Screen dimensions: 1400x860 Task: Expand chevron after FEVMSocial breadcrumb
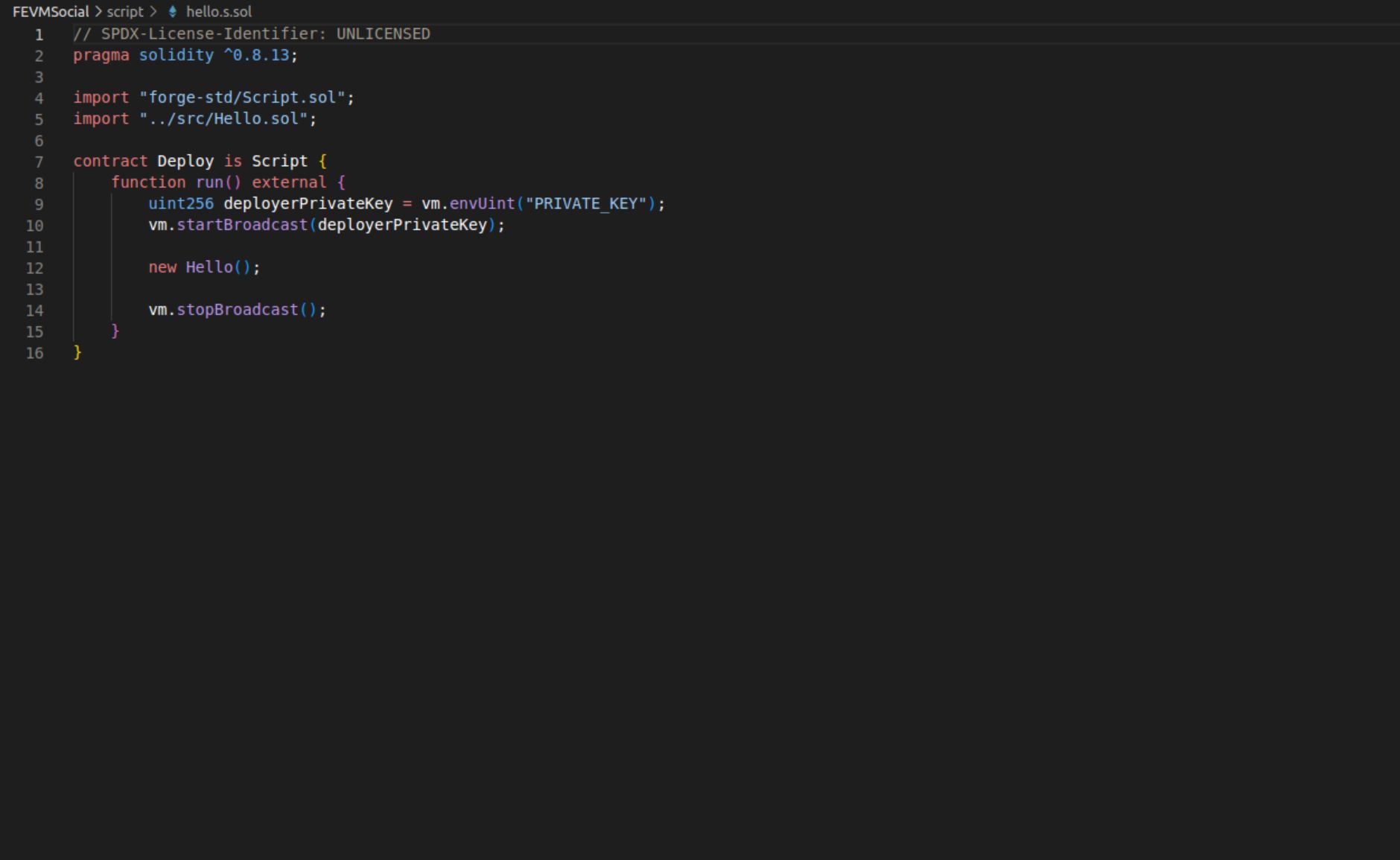[x=98, y=12]
